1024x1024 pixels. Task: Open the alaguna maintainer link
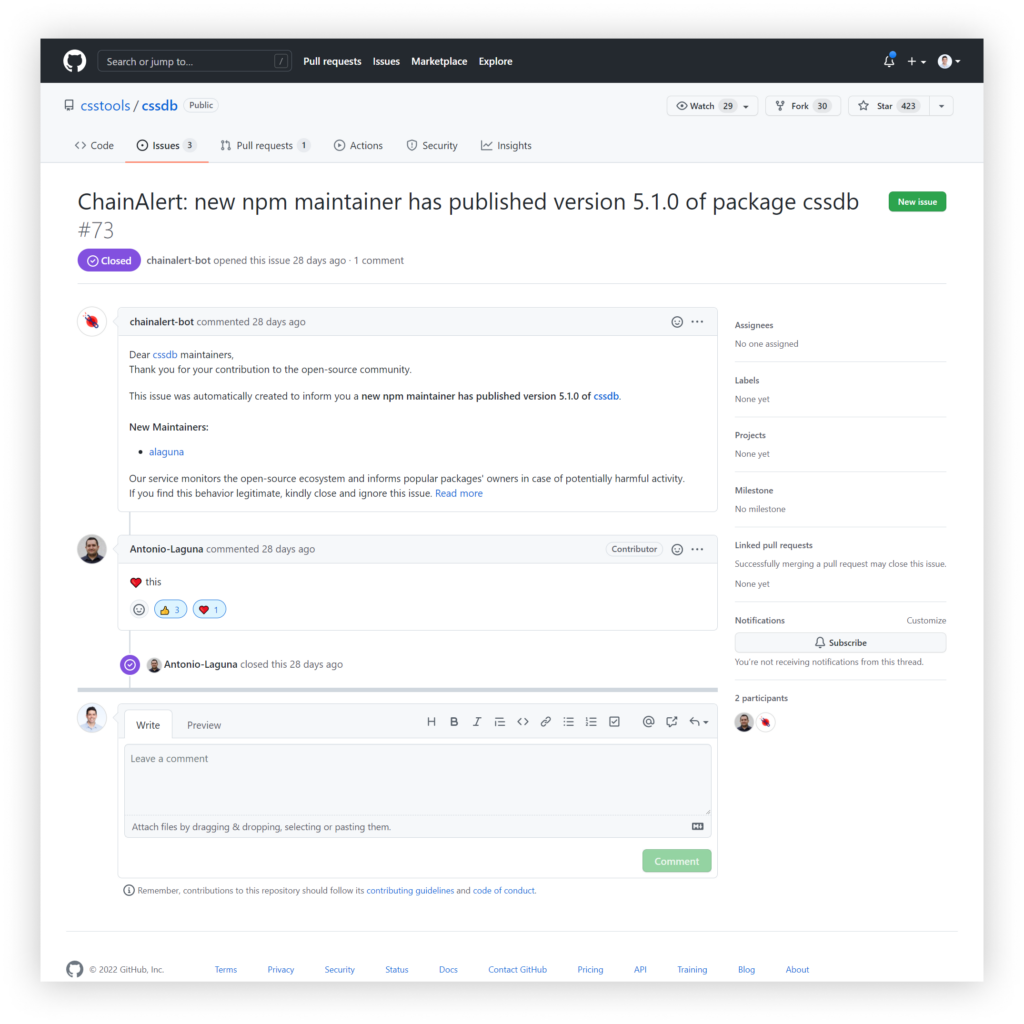[x=167, y=452]
